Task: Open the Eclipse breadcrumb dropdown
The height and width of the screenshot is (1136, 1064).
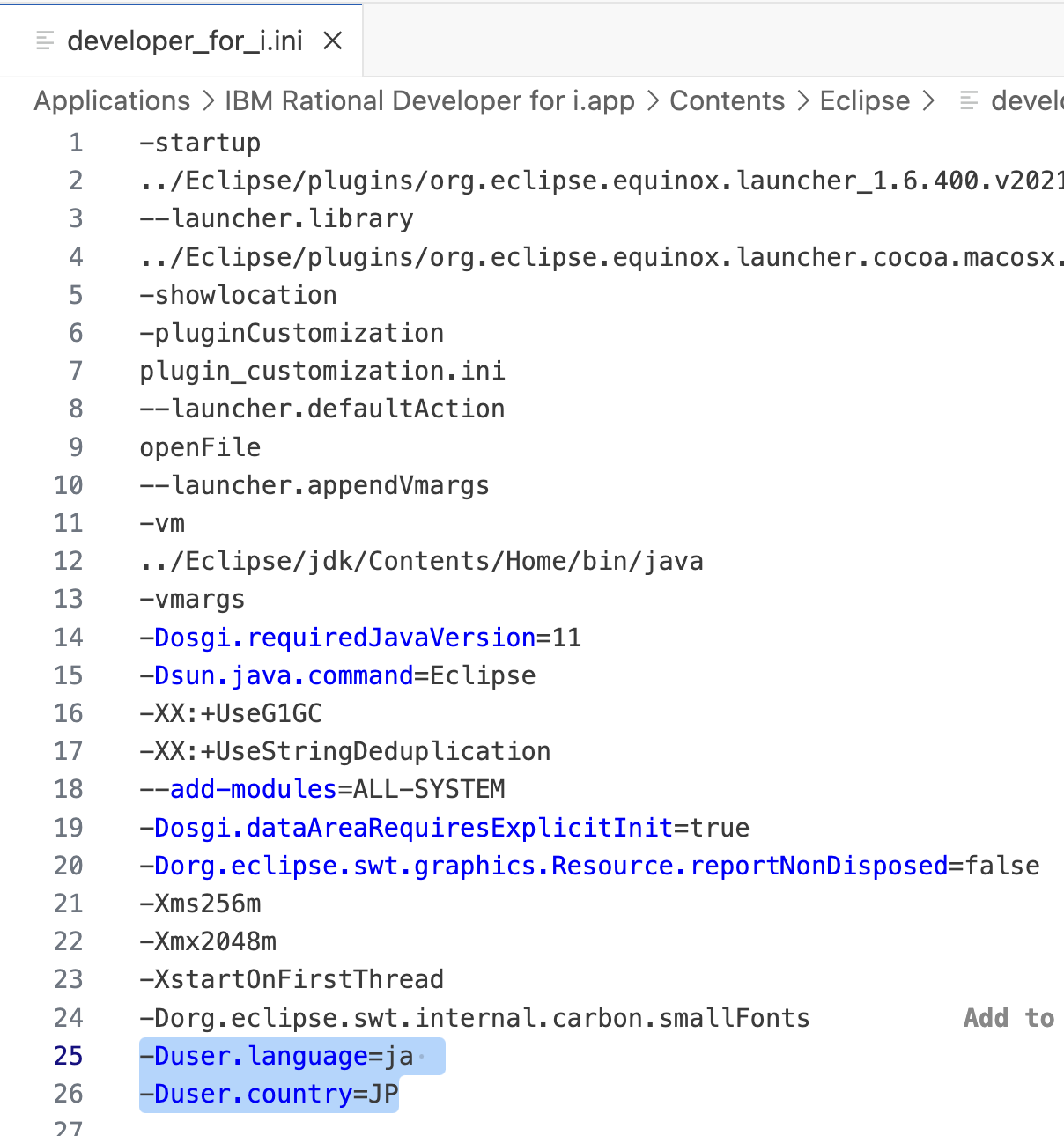Action: click(x=864, y=100)
